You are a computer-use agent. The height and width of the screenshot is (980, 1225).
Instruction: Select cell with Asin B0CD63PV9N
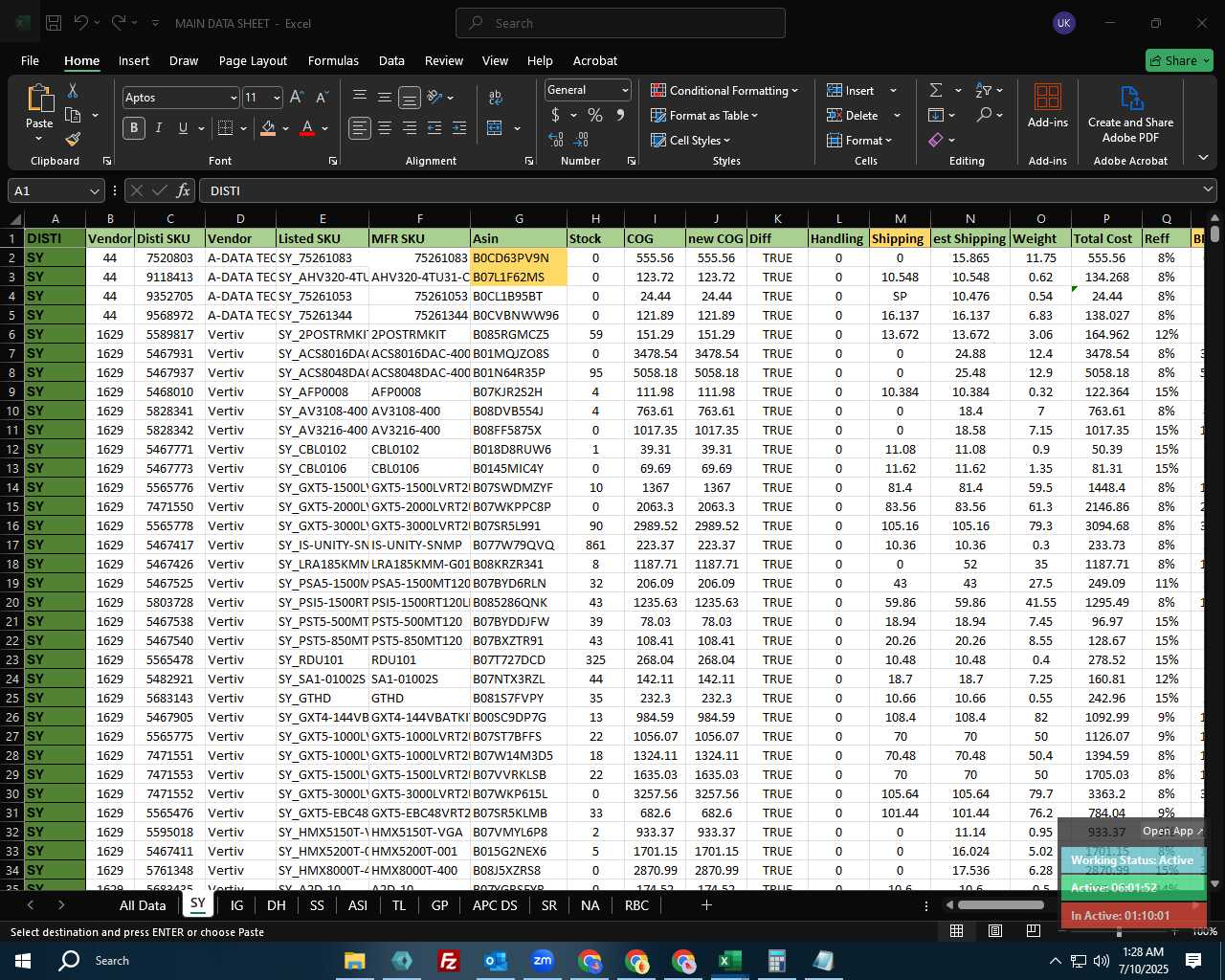click(x=519, y=257)
